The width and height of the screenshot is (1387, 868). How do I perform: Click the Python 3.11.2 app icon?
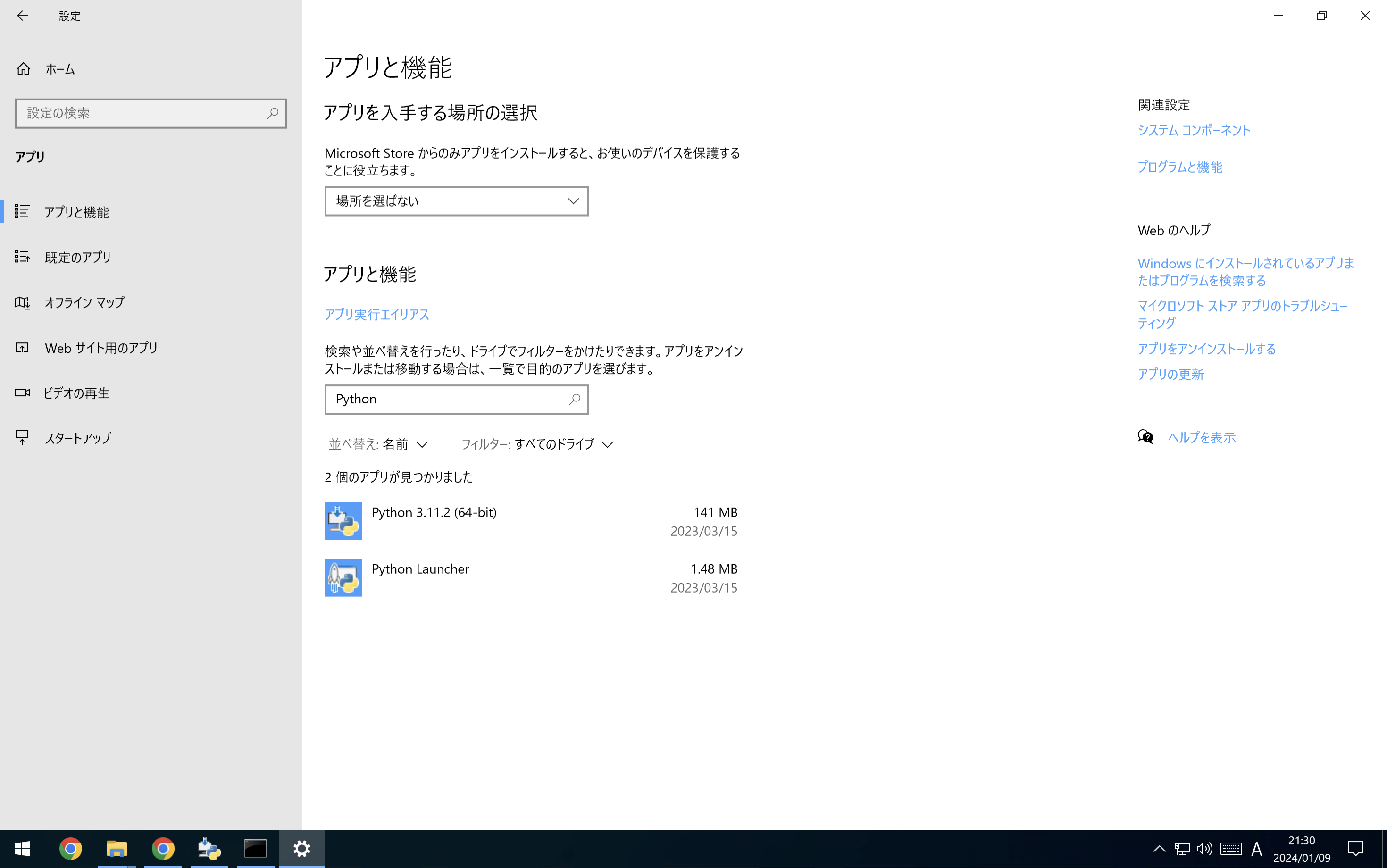343,521
